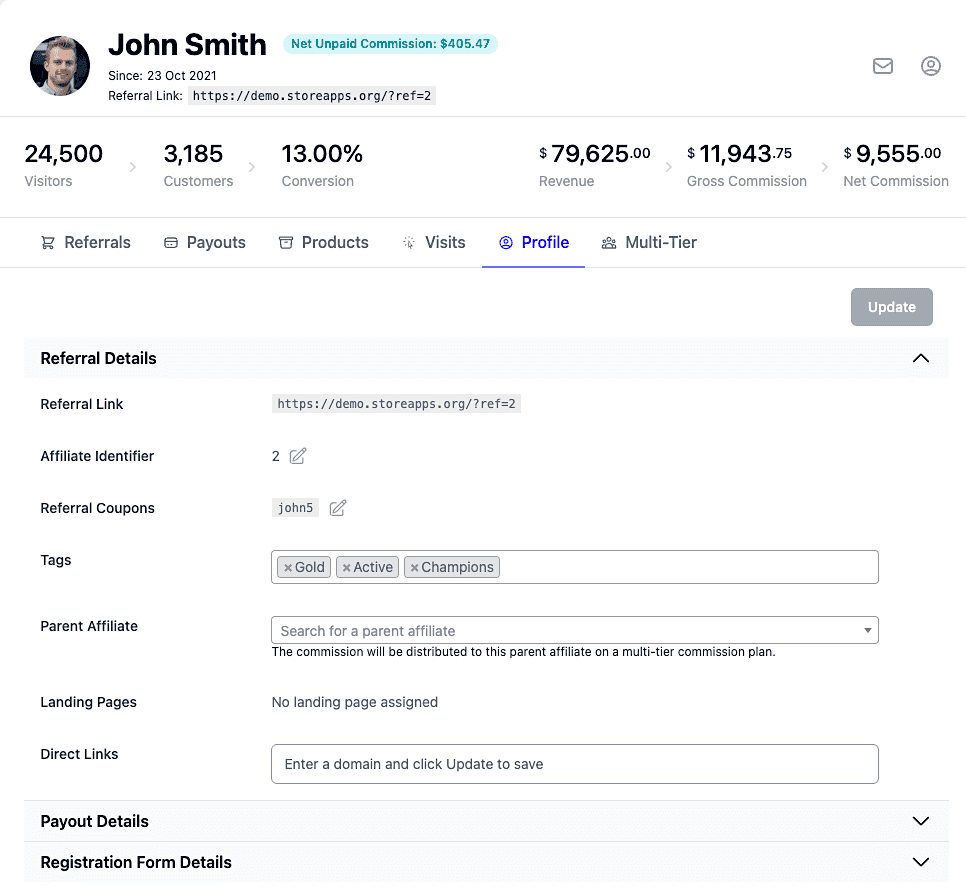Click the 13.00% Conversion stat
Image resolution: width=966 pixels, height=893 pixels.
322,165
